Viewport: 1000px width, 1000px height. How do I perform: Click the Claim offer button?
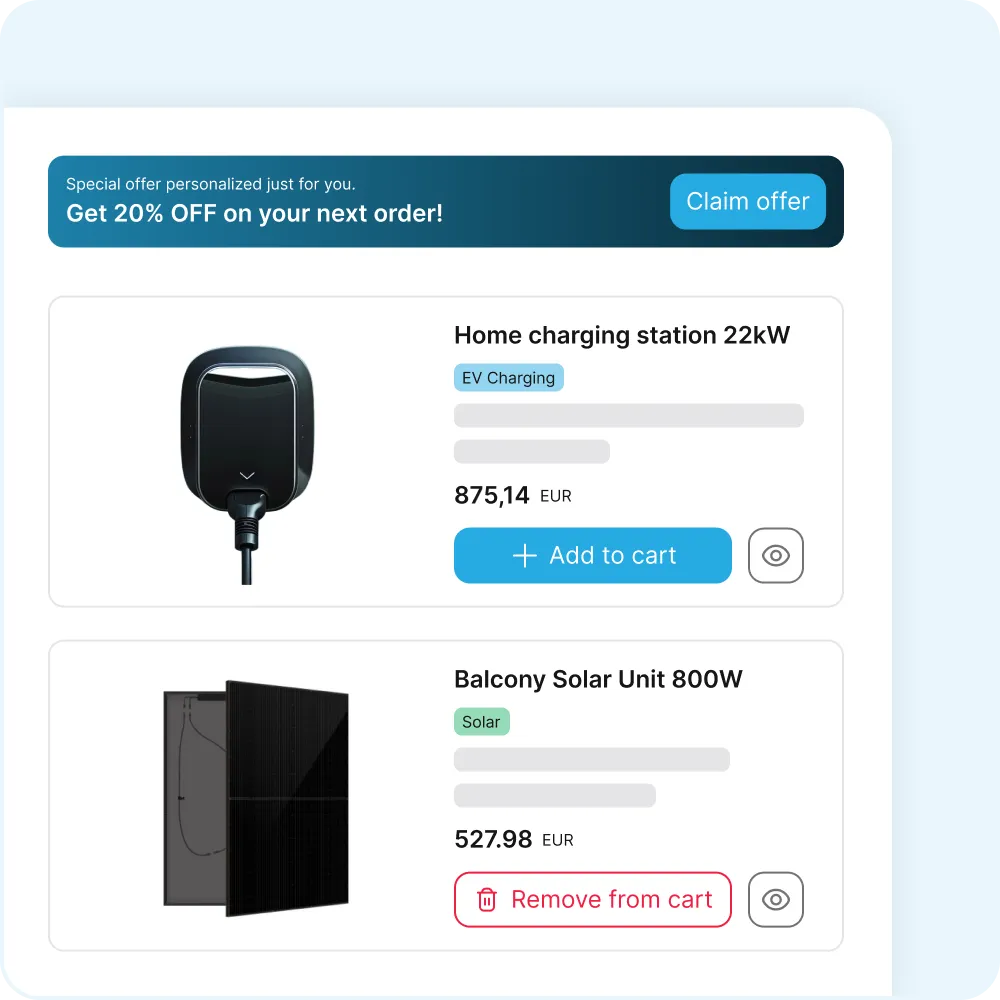(747, 201)
